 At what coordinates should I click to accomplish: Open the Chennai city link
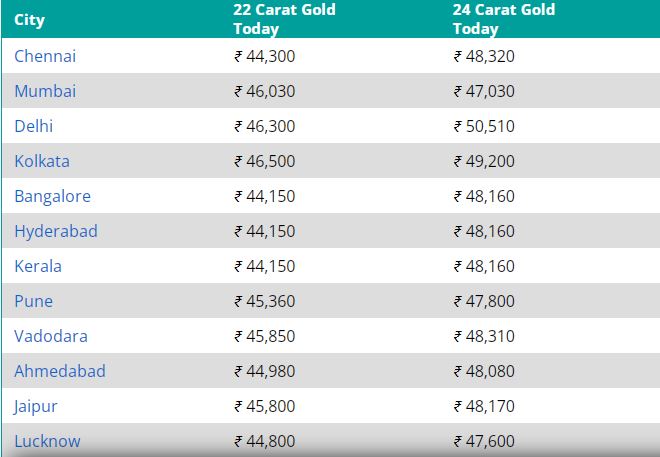[x=45, y=56]
